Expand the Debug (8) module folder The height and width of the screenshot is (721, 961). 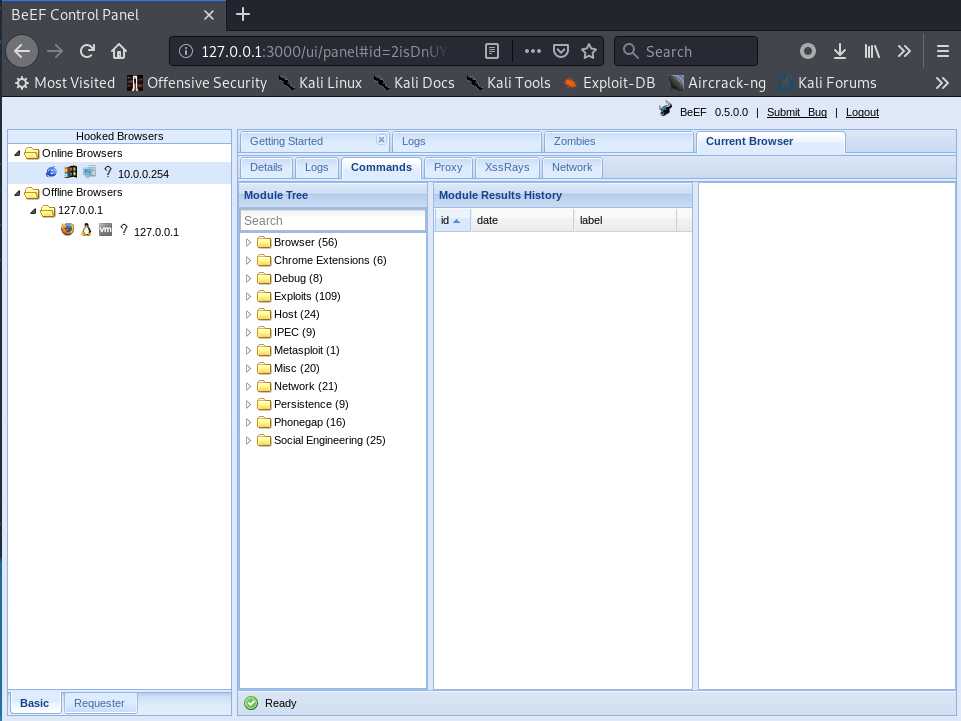(248, 278)
